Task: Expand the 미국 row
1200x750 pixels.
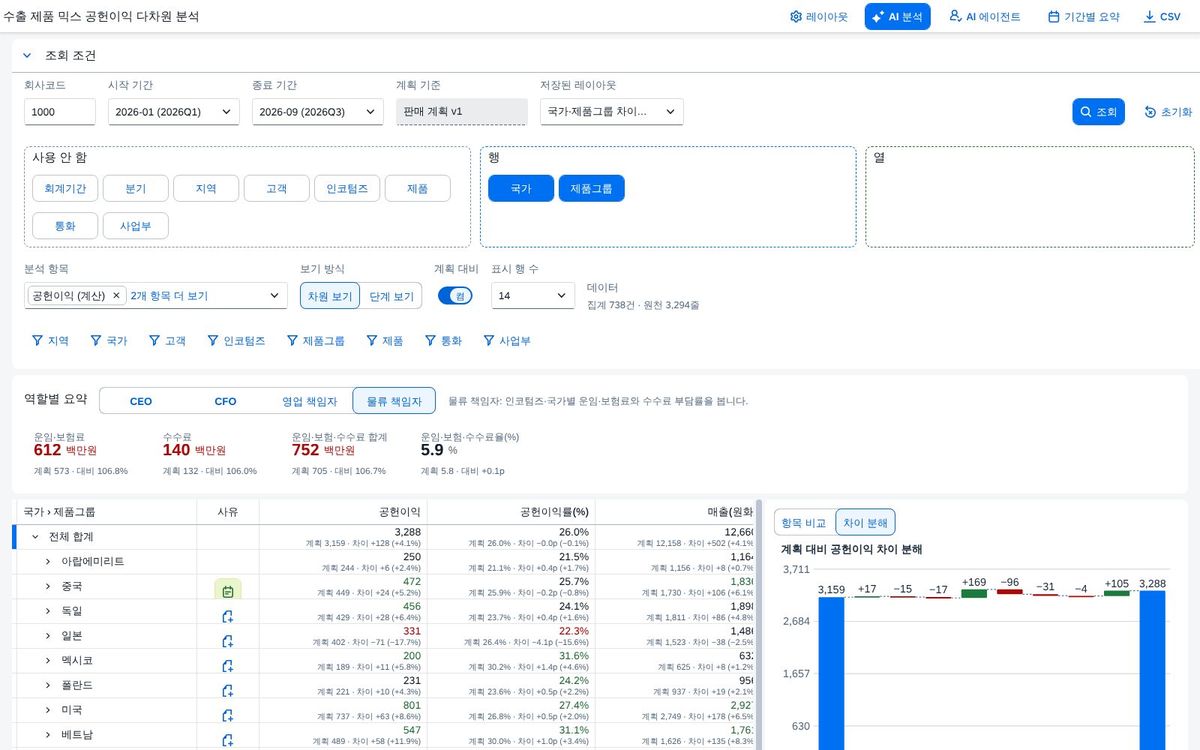Action: (x=47, y=710)
